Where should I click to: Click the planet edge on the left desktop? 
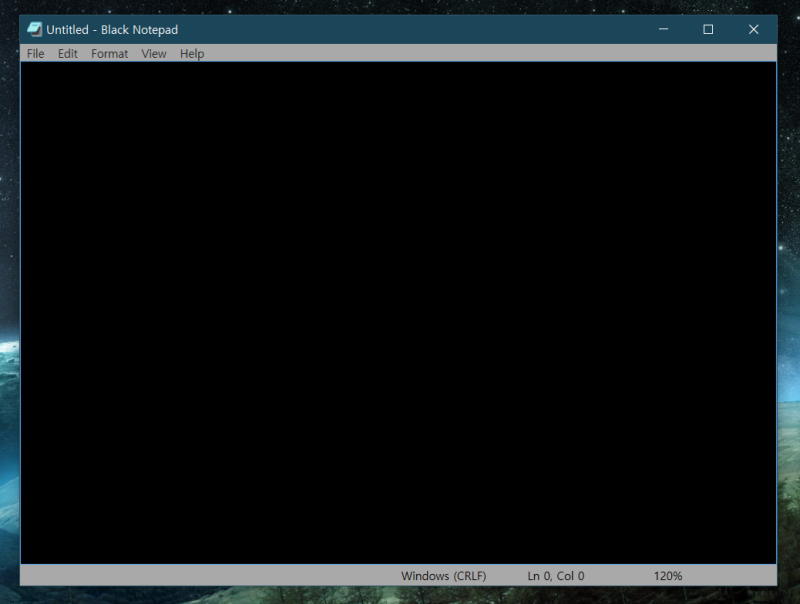tap(7, 400)
